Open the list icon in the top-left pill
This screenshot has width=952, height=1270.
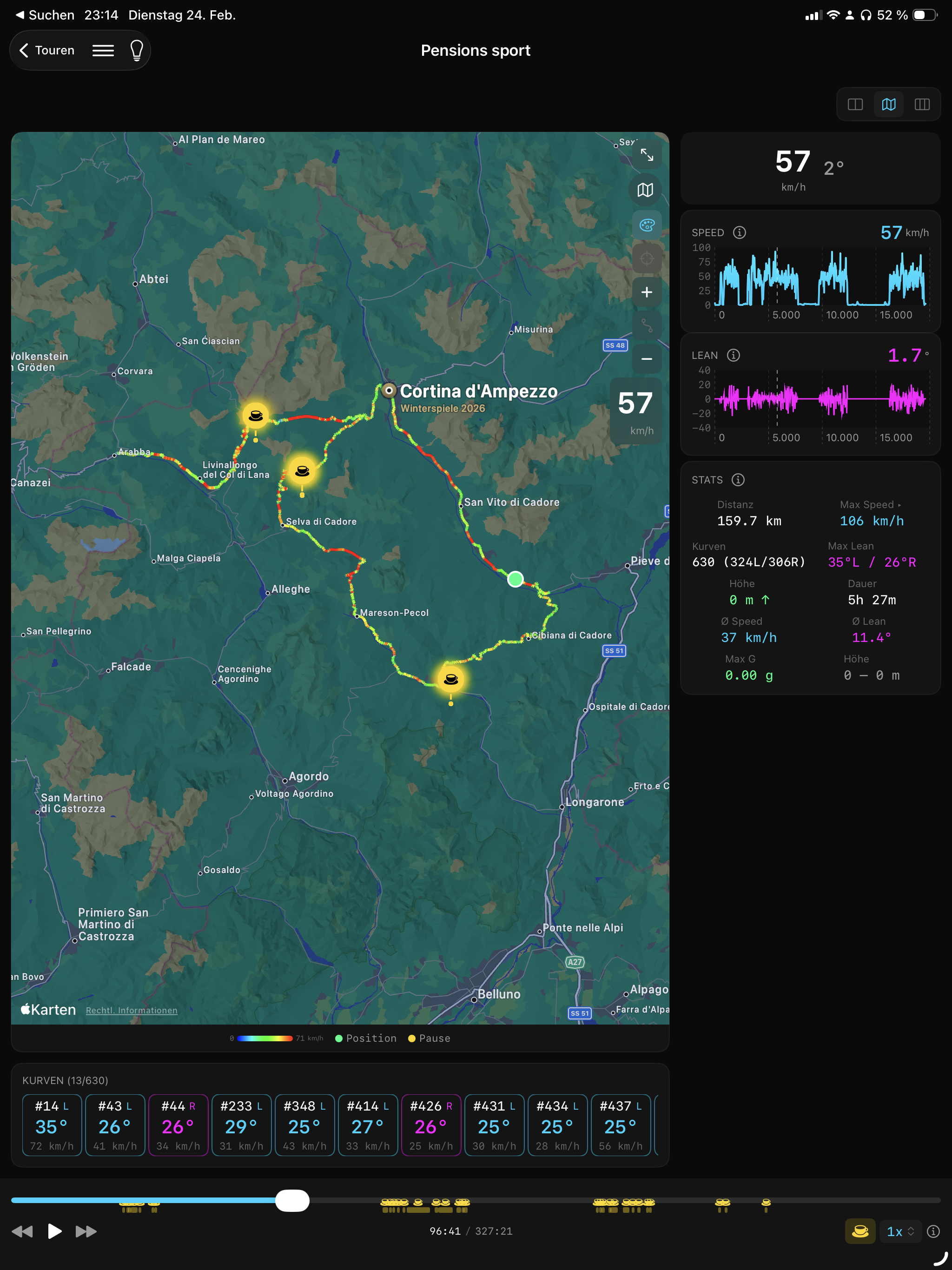[x=103, y=50]
